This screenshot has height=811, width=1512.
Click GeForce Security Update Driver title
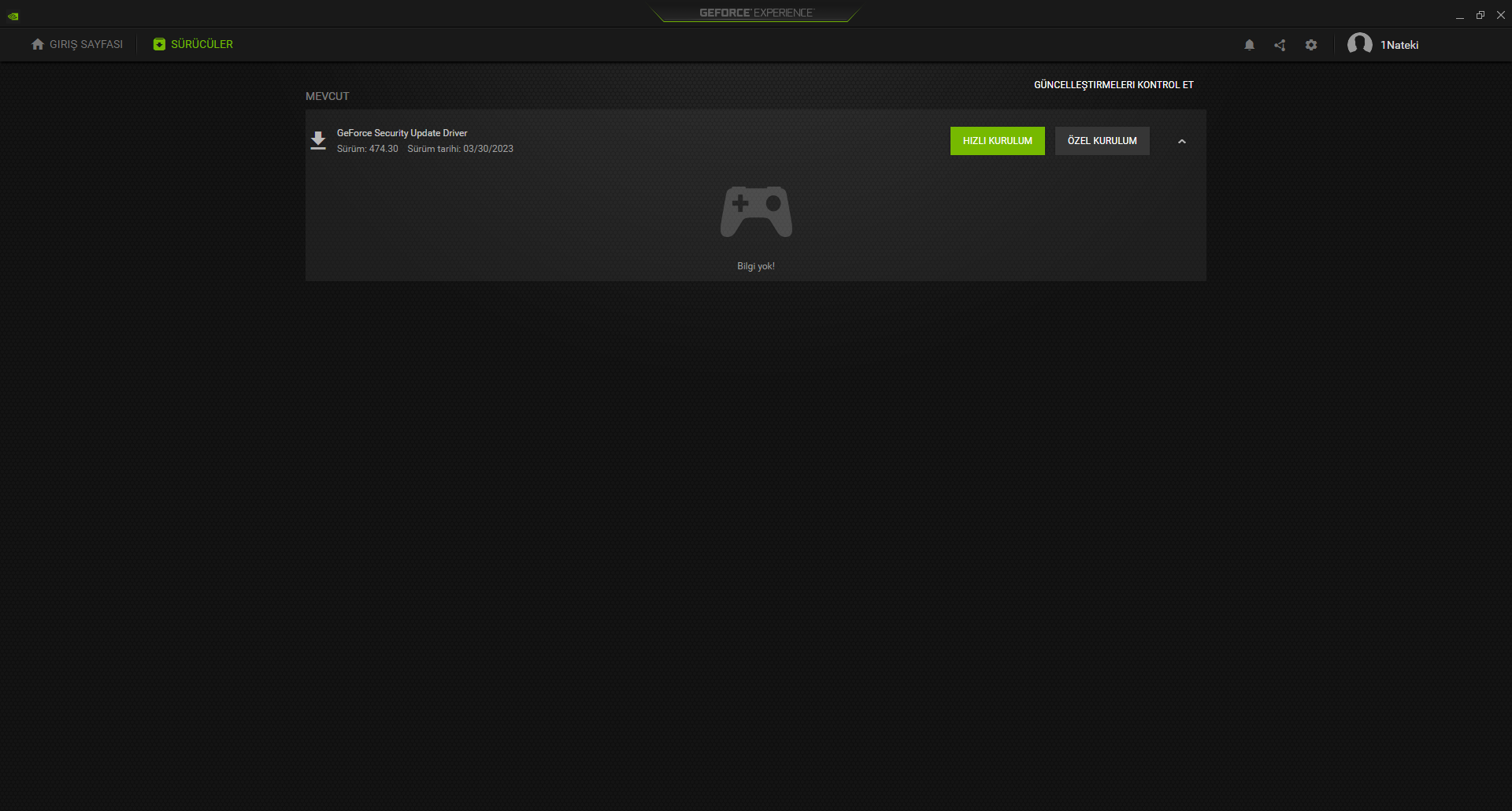pyautogui.click(x=402, y=133)
